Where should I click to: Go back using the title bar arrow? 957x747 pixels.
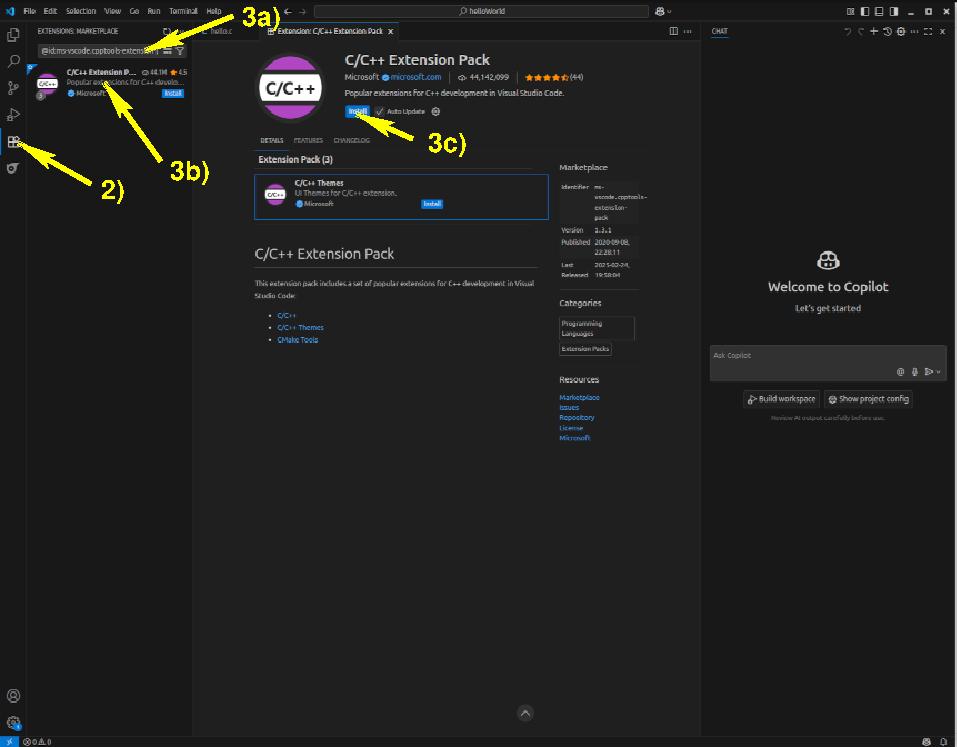coord(288,11)
